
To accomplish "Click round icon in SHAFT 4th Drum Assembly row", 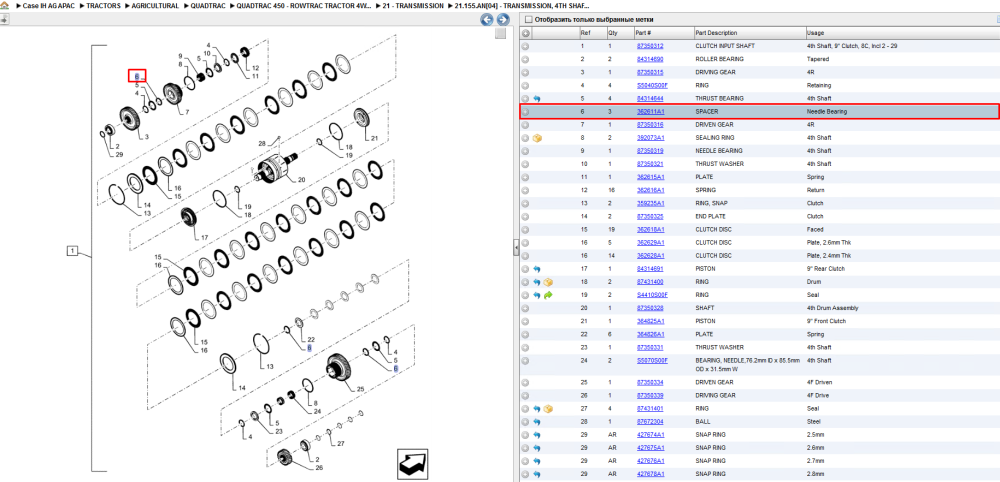I will 526,308.
